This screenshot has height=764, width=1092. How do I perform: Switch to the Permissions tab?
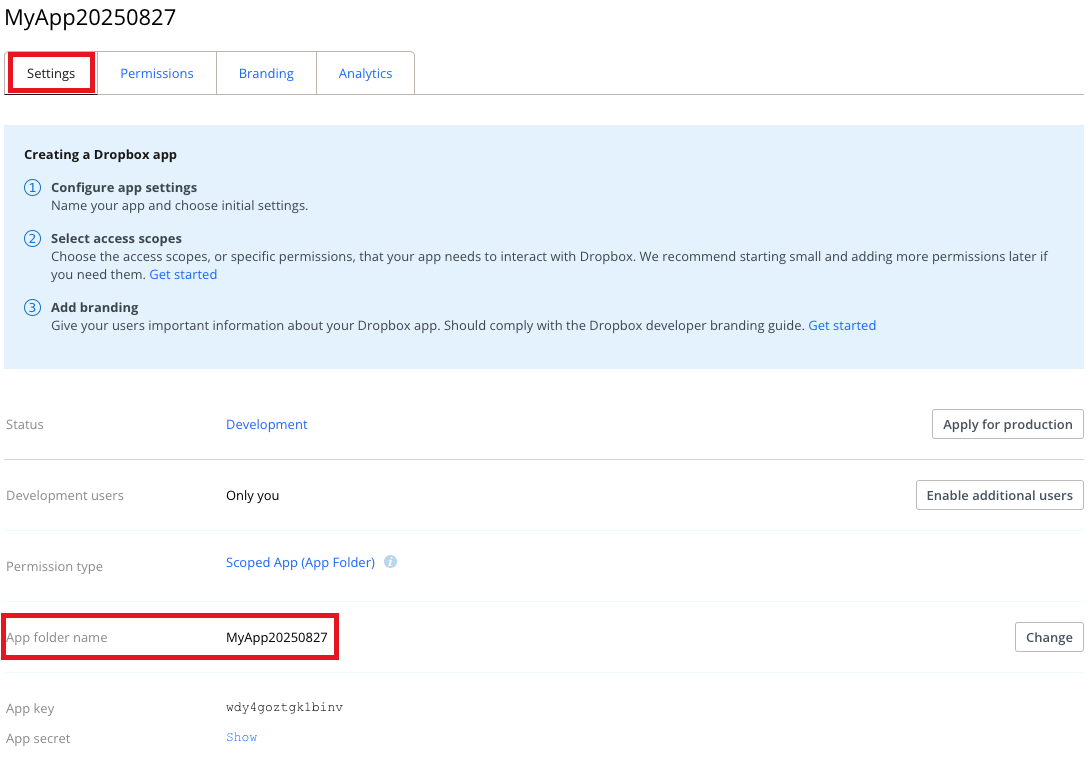[157, 73]
